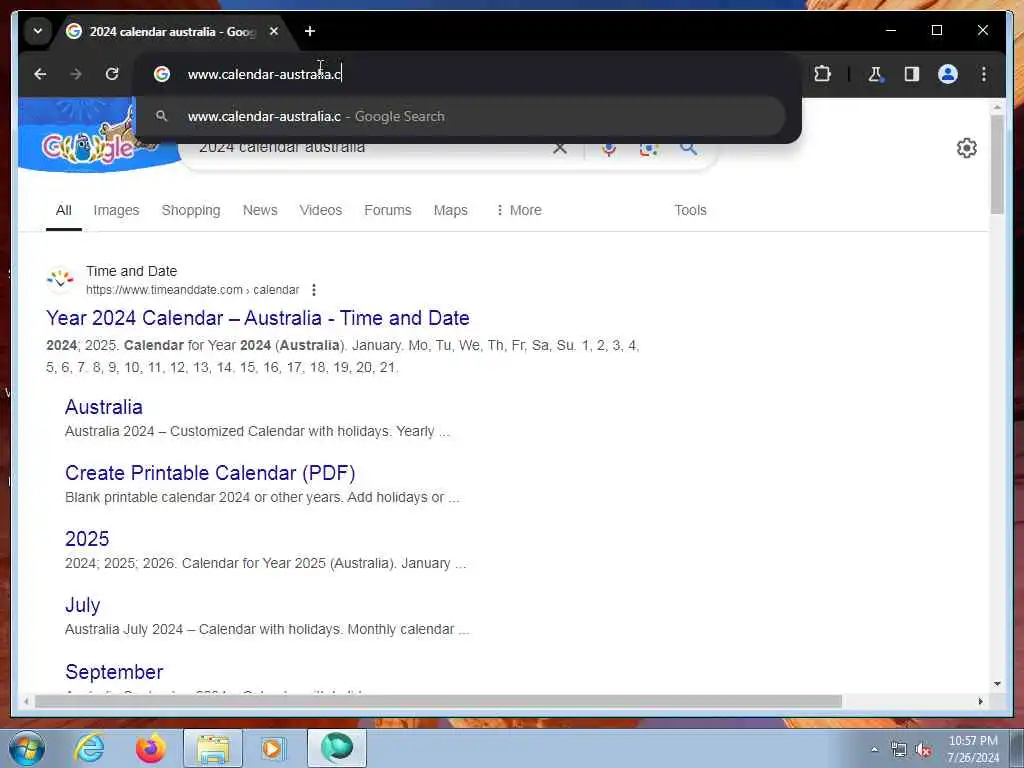Open Google quick settings gear
The height and width of the screenshot is (768, 1024).
pos(967,148)
